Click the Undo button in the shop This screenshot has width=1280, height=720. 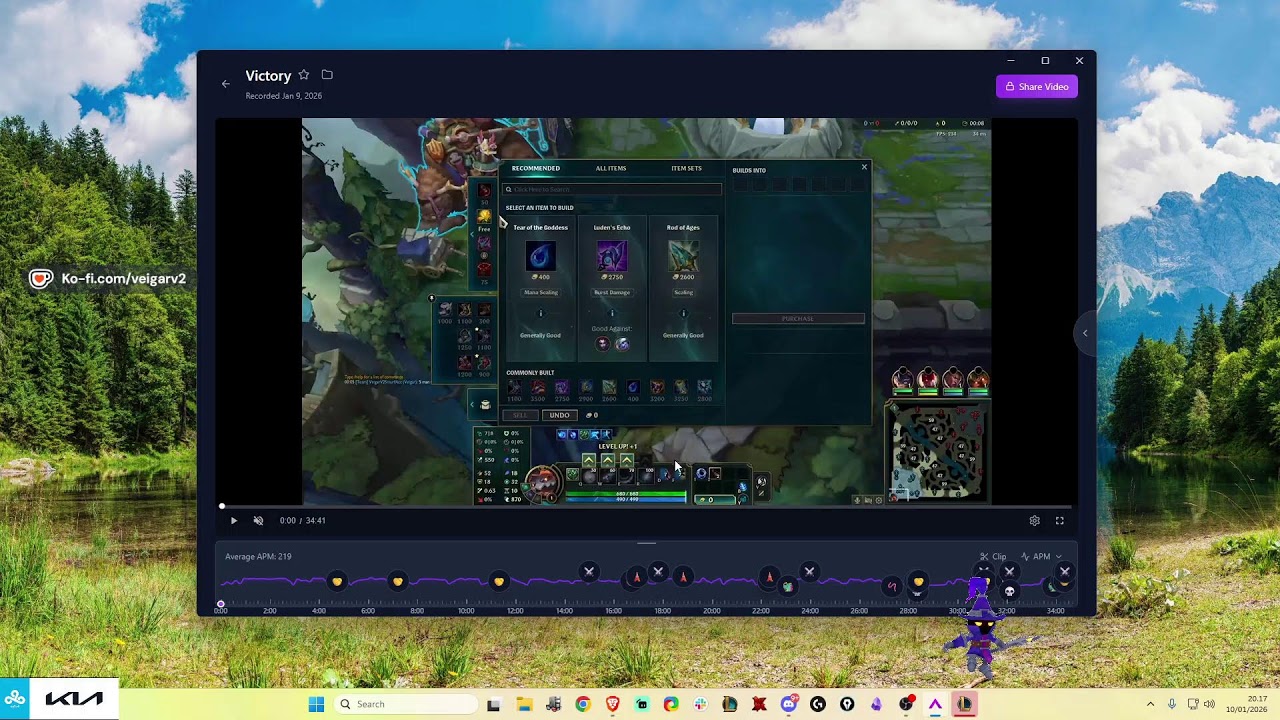click(x=559, y=415)
